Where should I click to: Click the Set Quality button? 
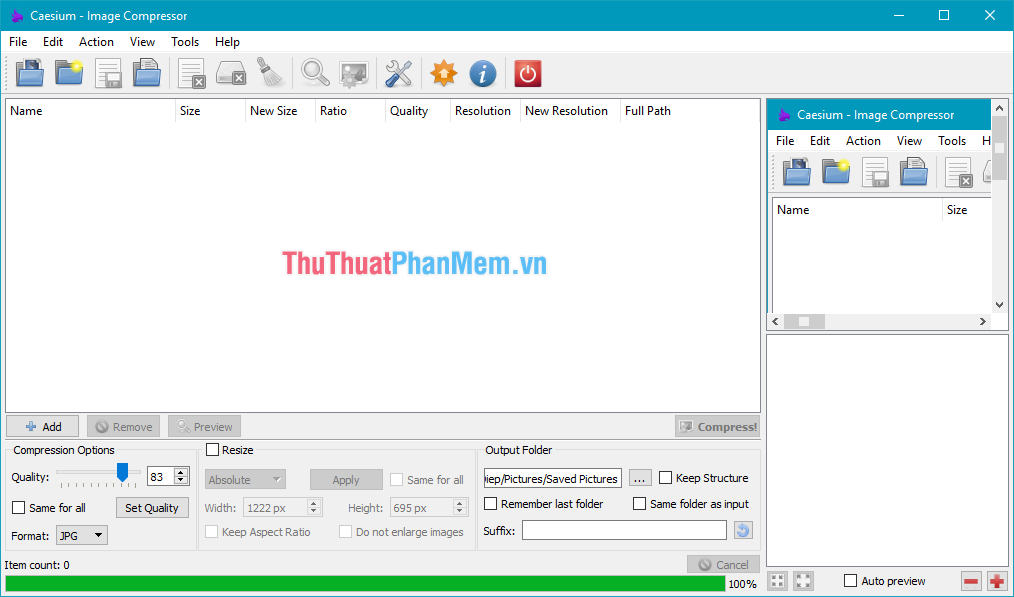pyautogui.click(x=152, y=507)
